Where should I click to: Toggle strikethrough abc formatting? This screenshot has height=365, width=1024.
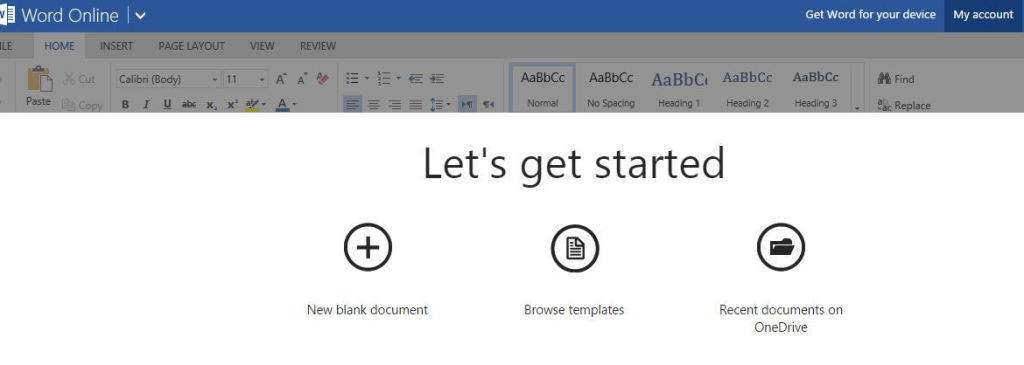[x=189, y=104]
